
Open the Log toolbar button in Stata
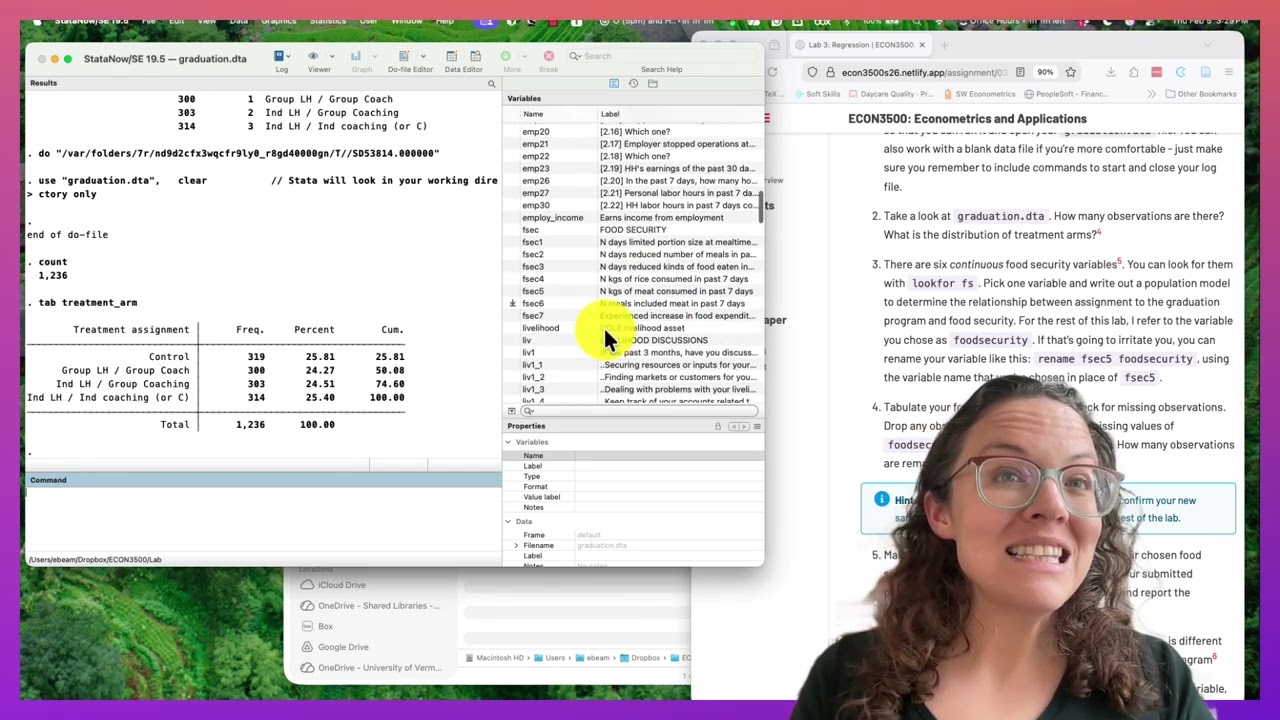[x=279, y=56]
